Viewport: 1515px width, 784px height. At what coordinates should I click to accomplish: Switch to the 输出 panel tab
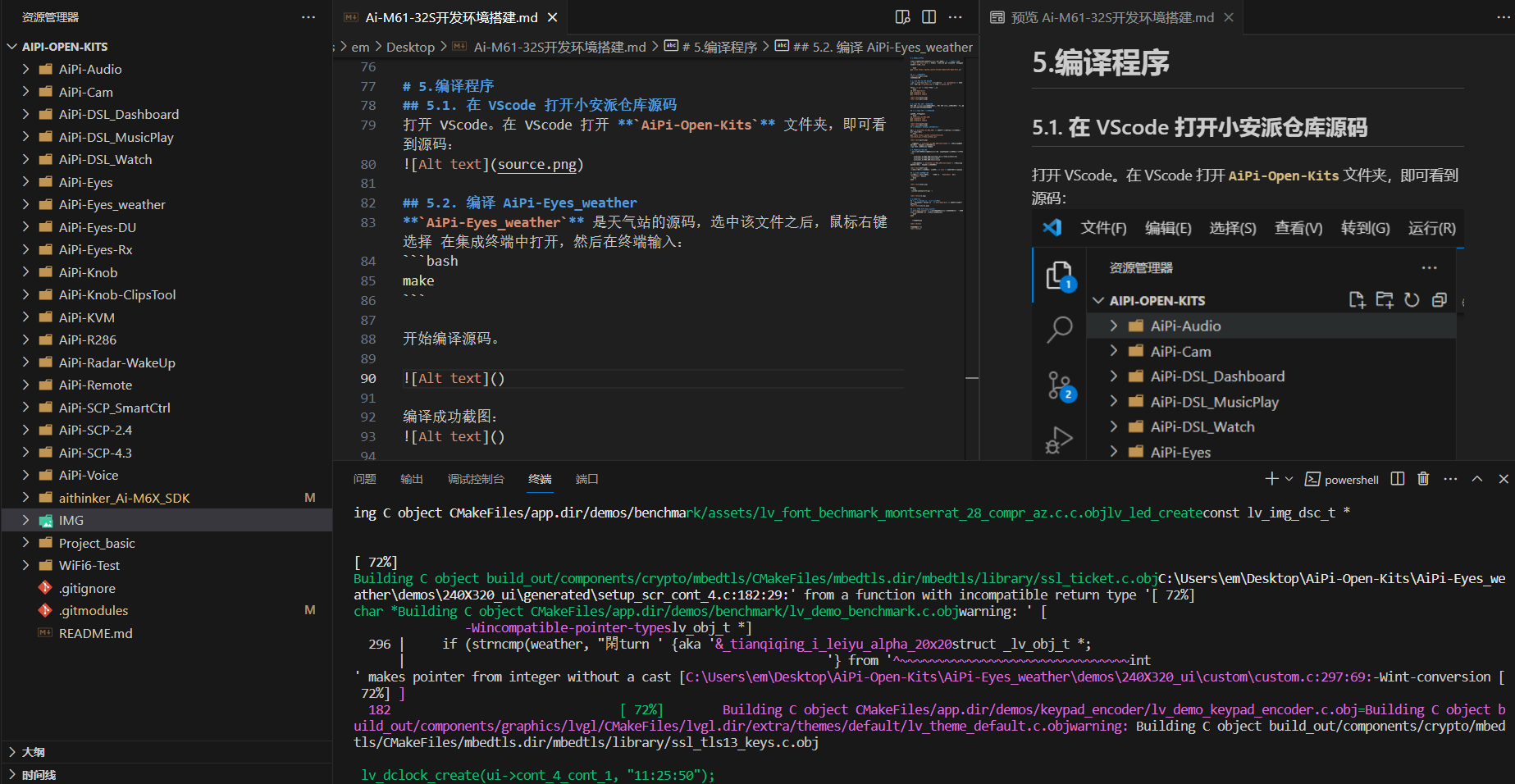click(x=412, y=479)
